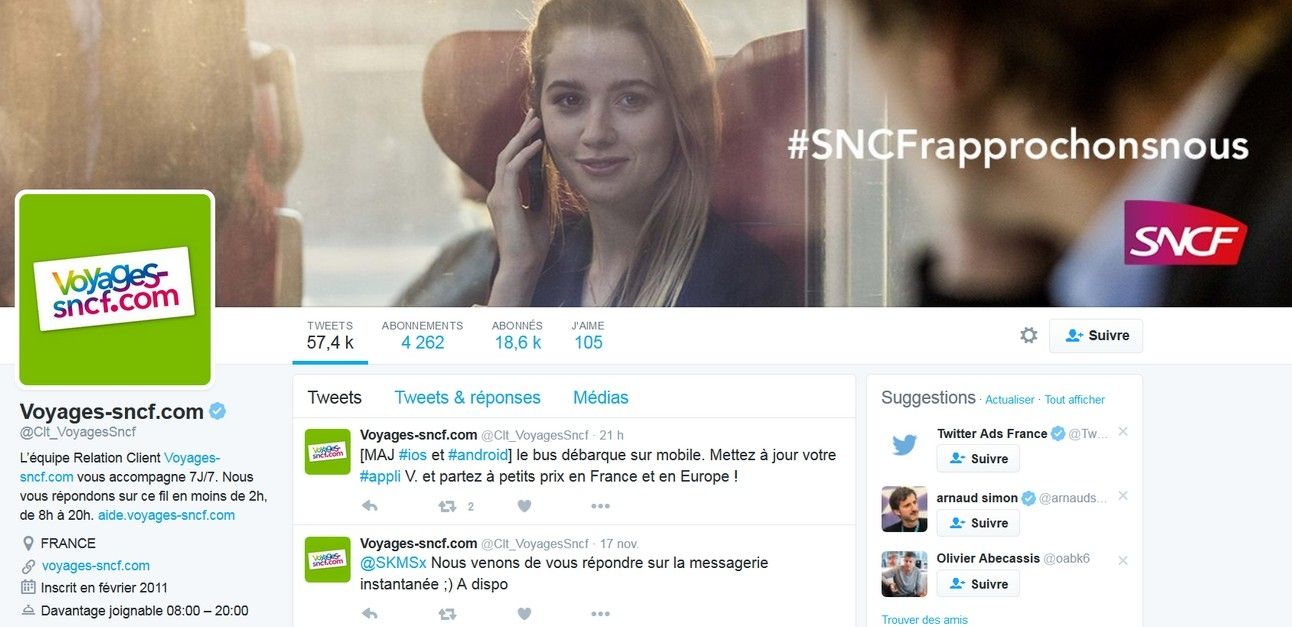The image size is (1292, 627).
Task: Click the Voyages-sncf.com profile picture
Action: coord(115,289)
